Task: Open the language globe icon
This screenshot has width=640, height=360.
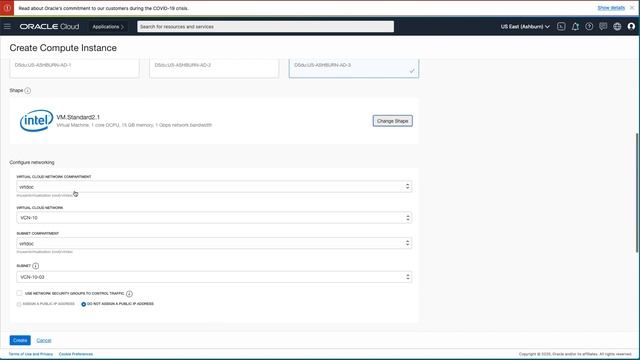Action: click(x=617, y=27)
